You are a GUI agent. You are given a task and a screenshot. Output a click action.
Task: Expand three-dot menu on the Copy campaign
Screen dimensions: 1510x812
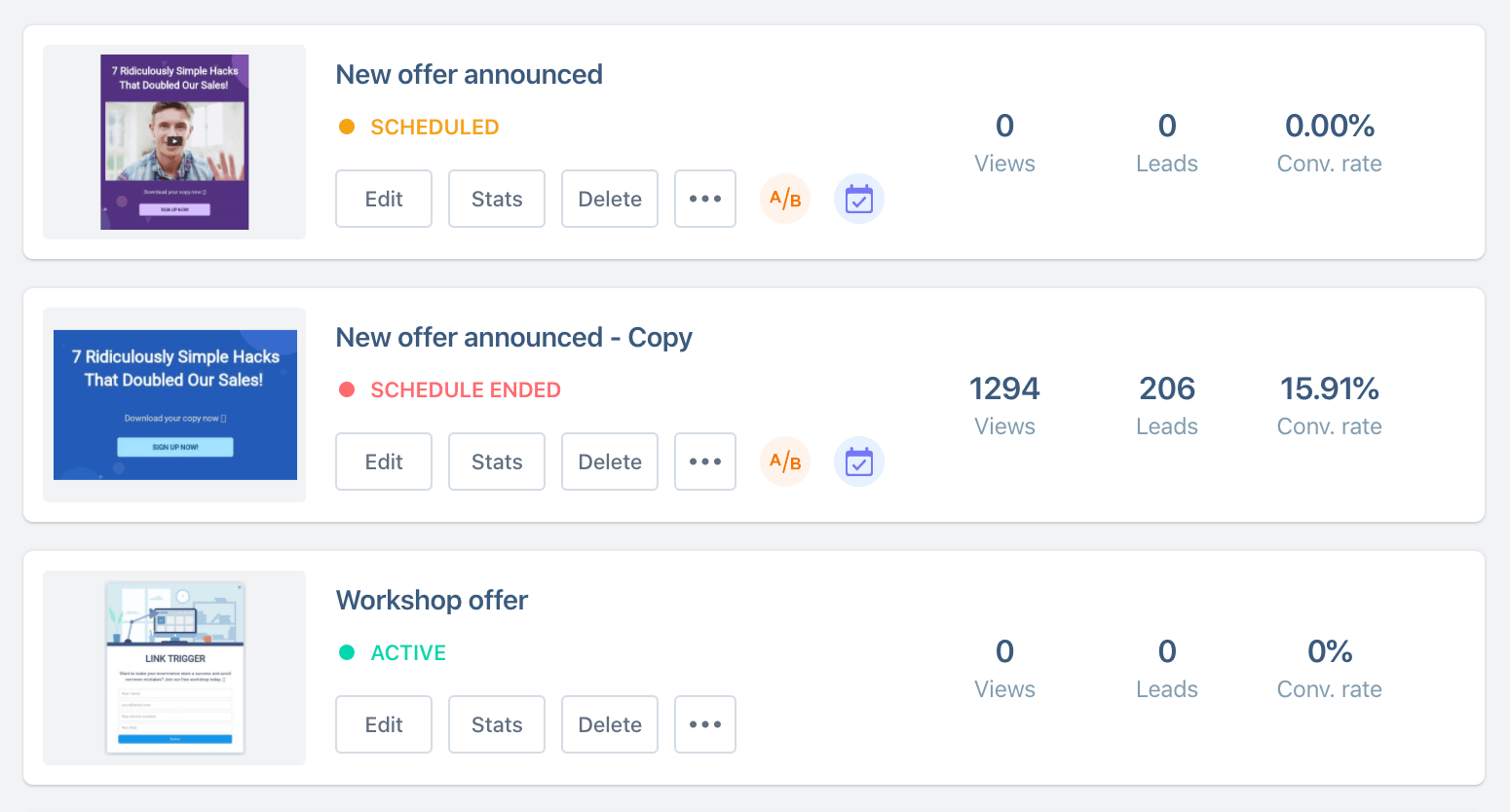pos(705,461)
